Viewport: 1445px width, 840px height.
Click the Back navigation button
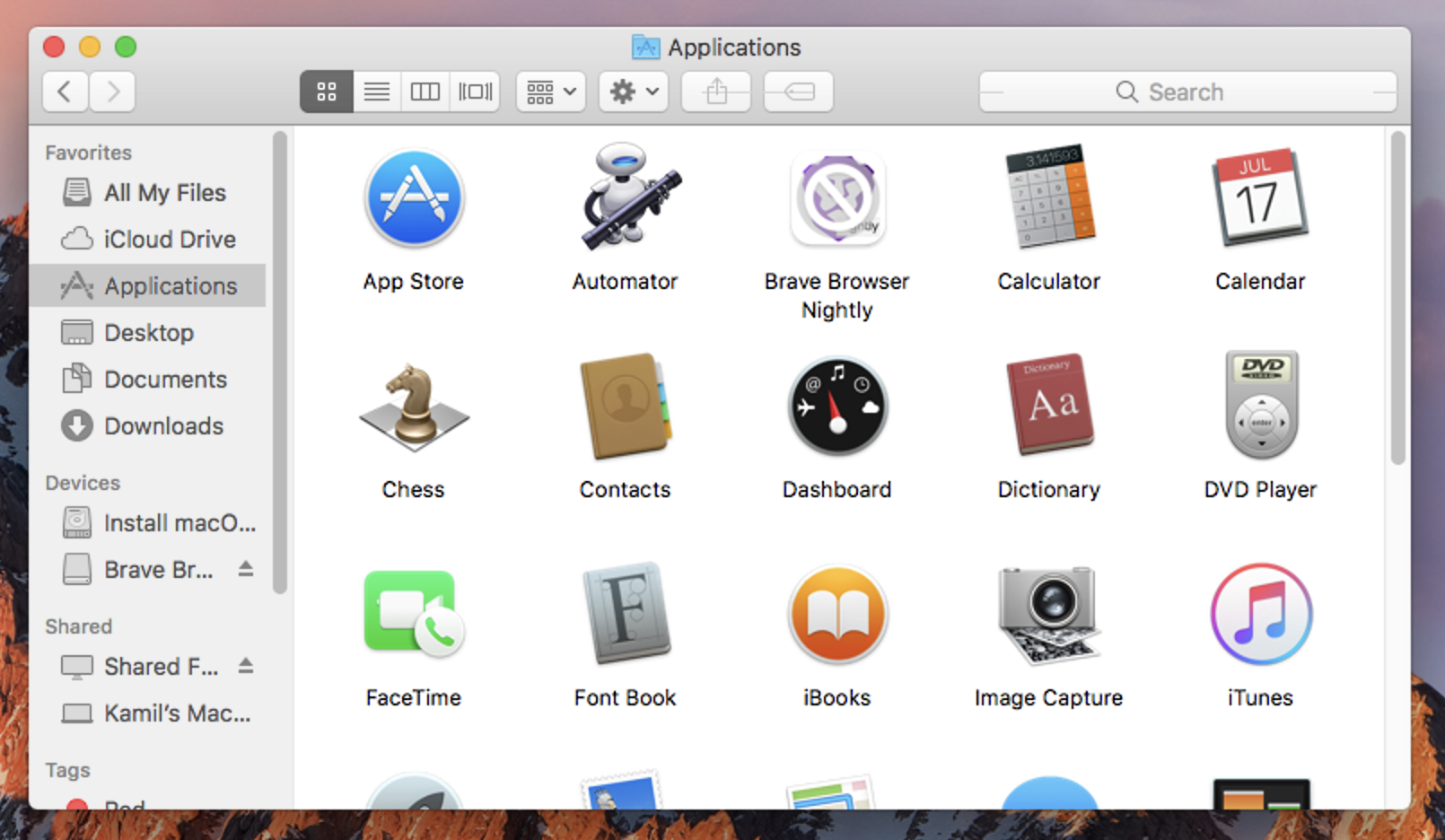click(64, 91)
